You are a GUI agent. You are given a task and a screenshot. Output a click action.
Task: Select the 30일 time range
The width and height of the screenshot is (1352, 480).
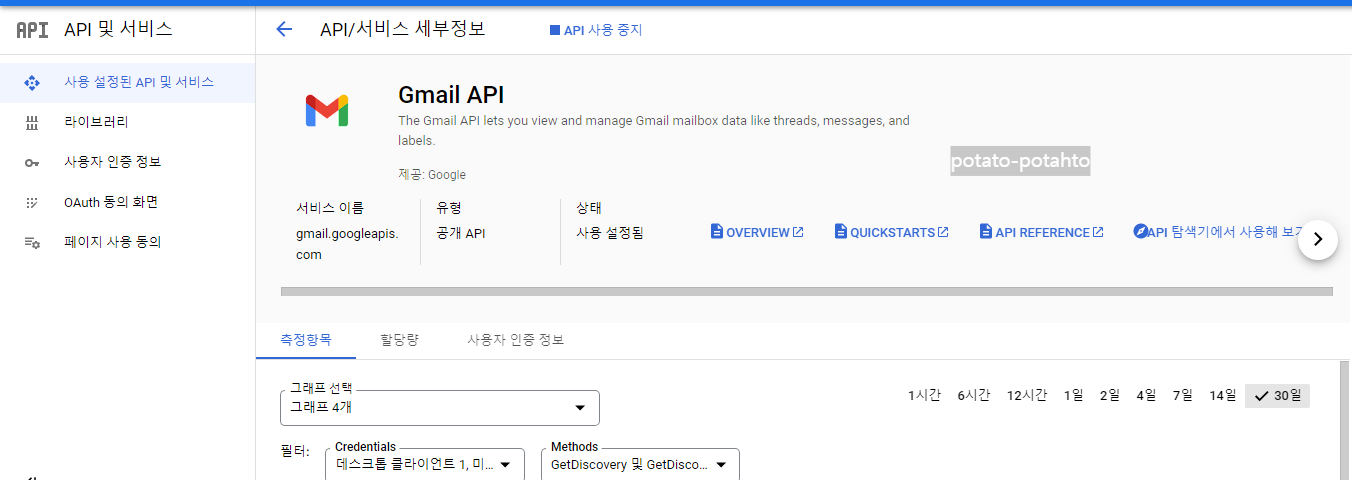[1277, 395]
